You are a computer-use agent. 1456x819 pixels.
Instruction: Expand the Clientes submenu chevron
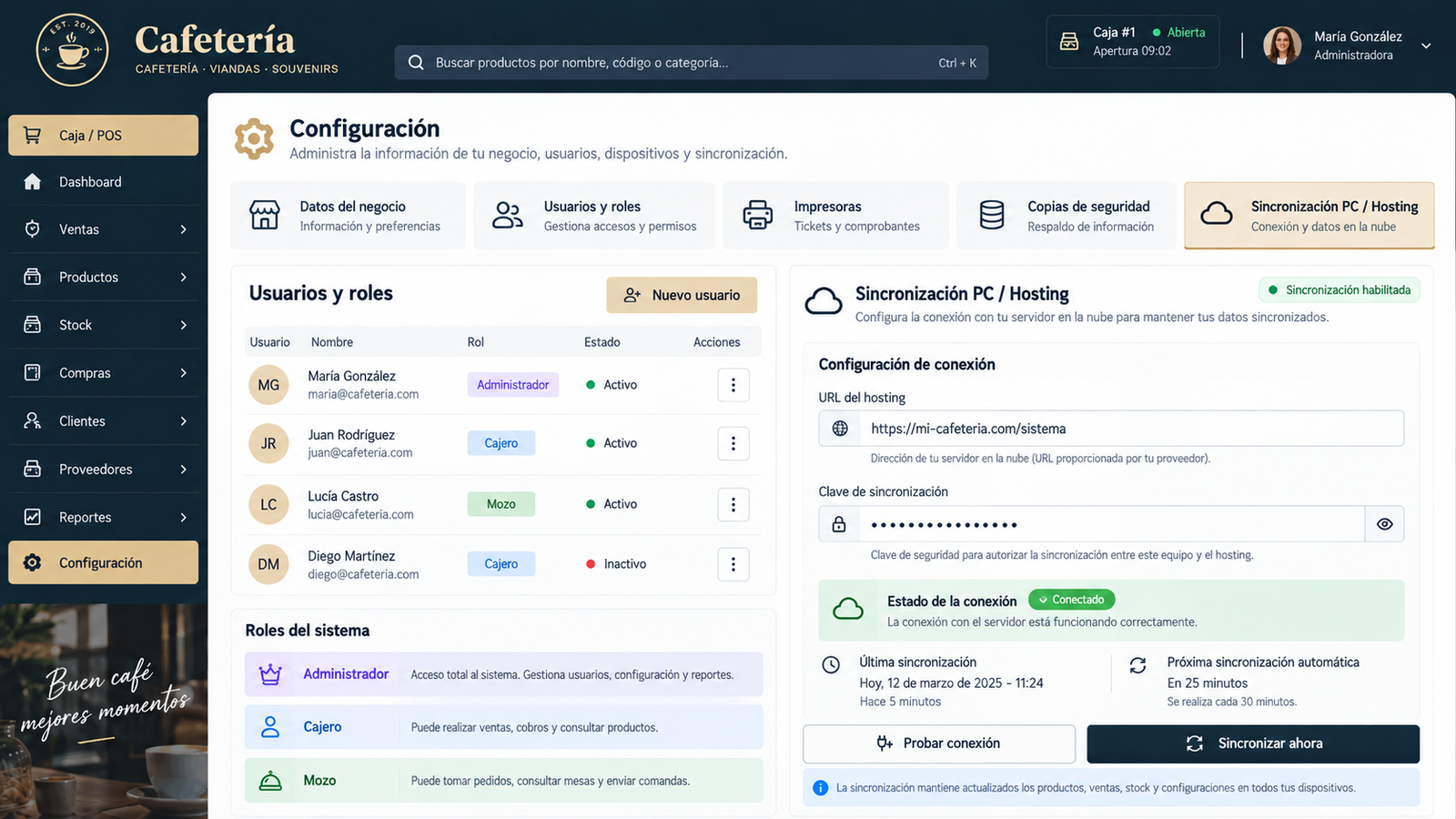[183, 421]
